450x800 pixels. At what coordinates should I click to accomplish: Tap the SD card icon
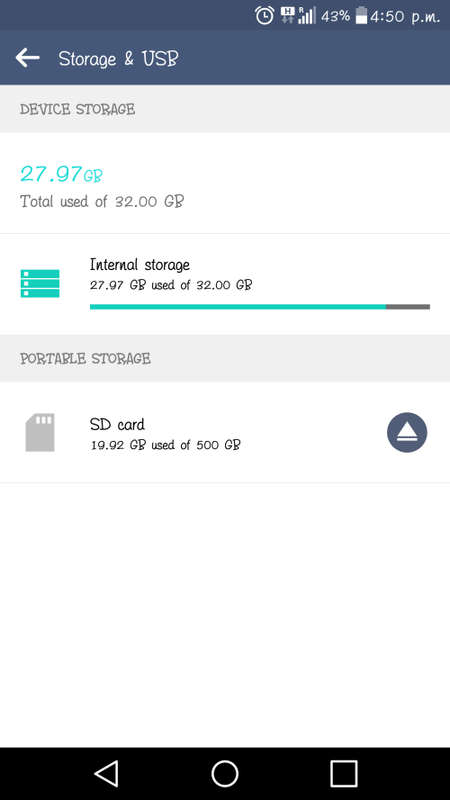pyautogui.click(x=40, y=433)
